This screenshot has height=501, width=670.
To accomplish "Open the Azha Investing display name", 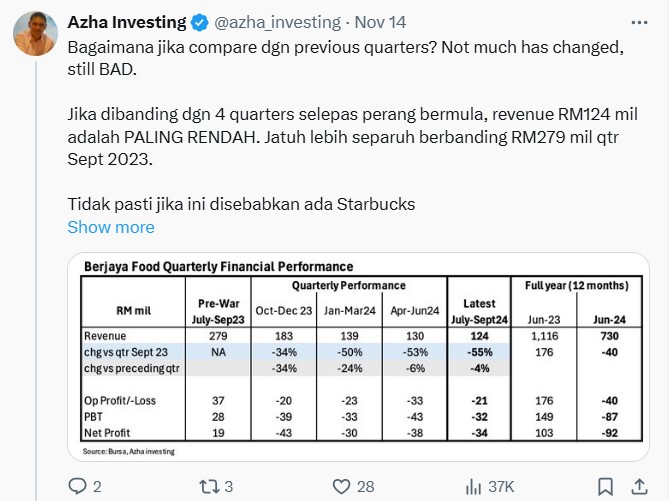I will click(x=127, y=22).
